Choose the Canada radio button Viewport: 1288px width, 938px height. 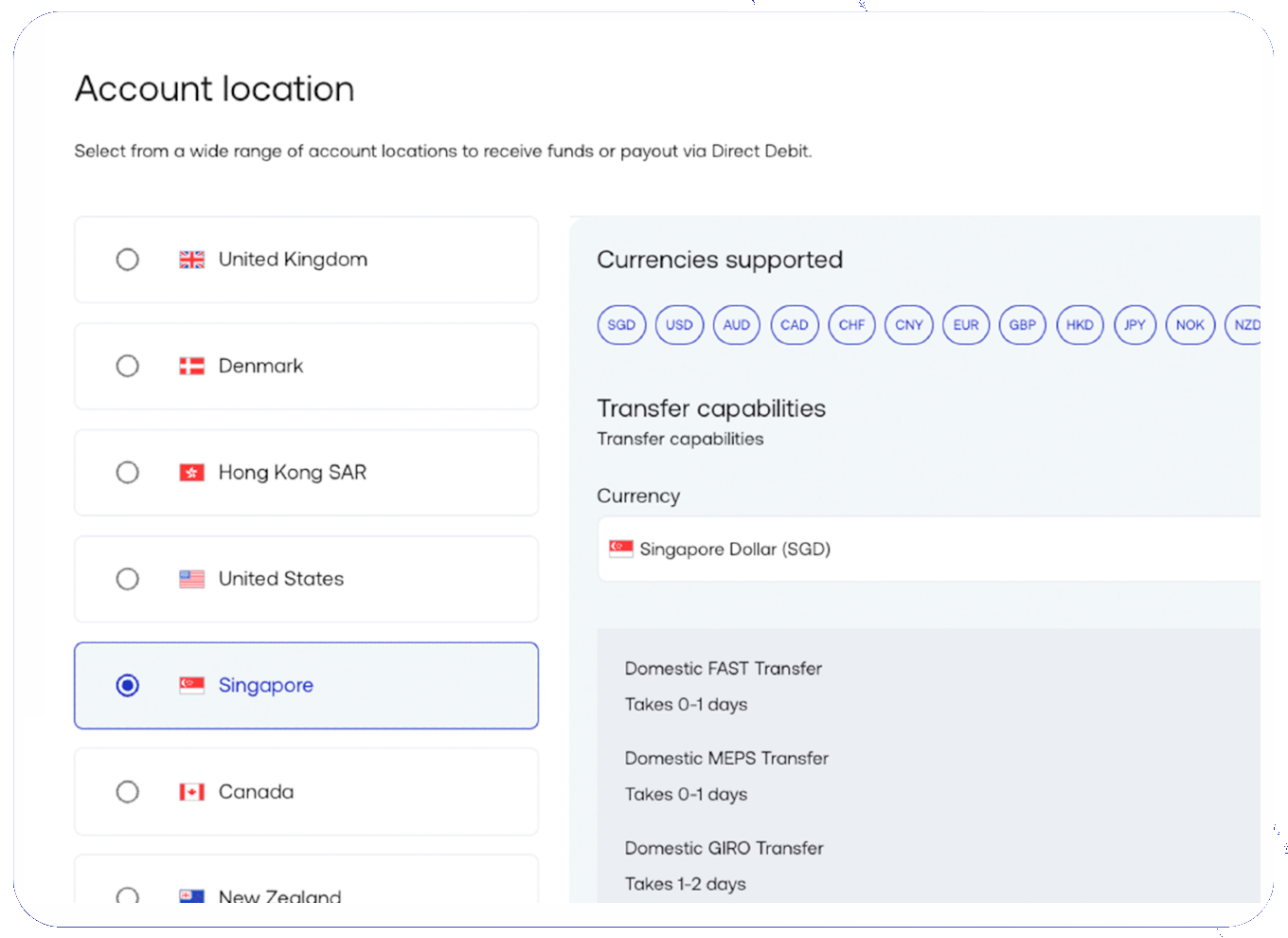(x=127, y=792)
